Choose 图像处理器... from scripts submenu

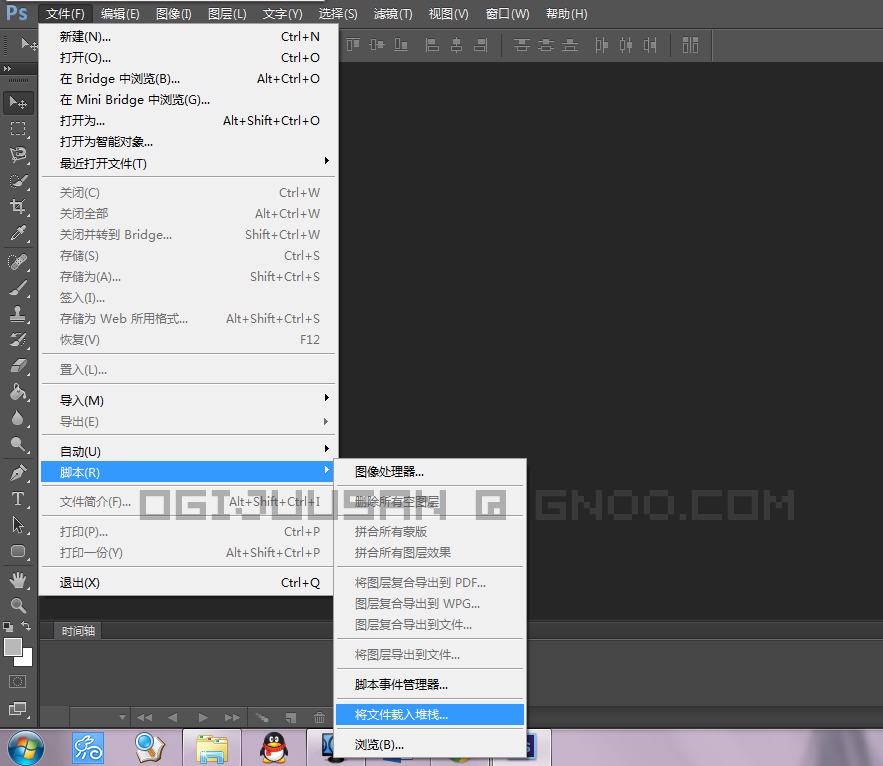pos(389,471)
